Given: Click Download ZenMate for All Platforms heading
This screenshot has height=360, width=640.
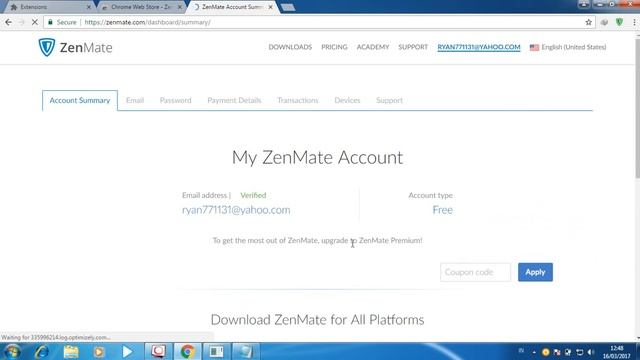Looking at the screenshot, I should (317, 320).
